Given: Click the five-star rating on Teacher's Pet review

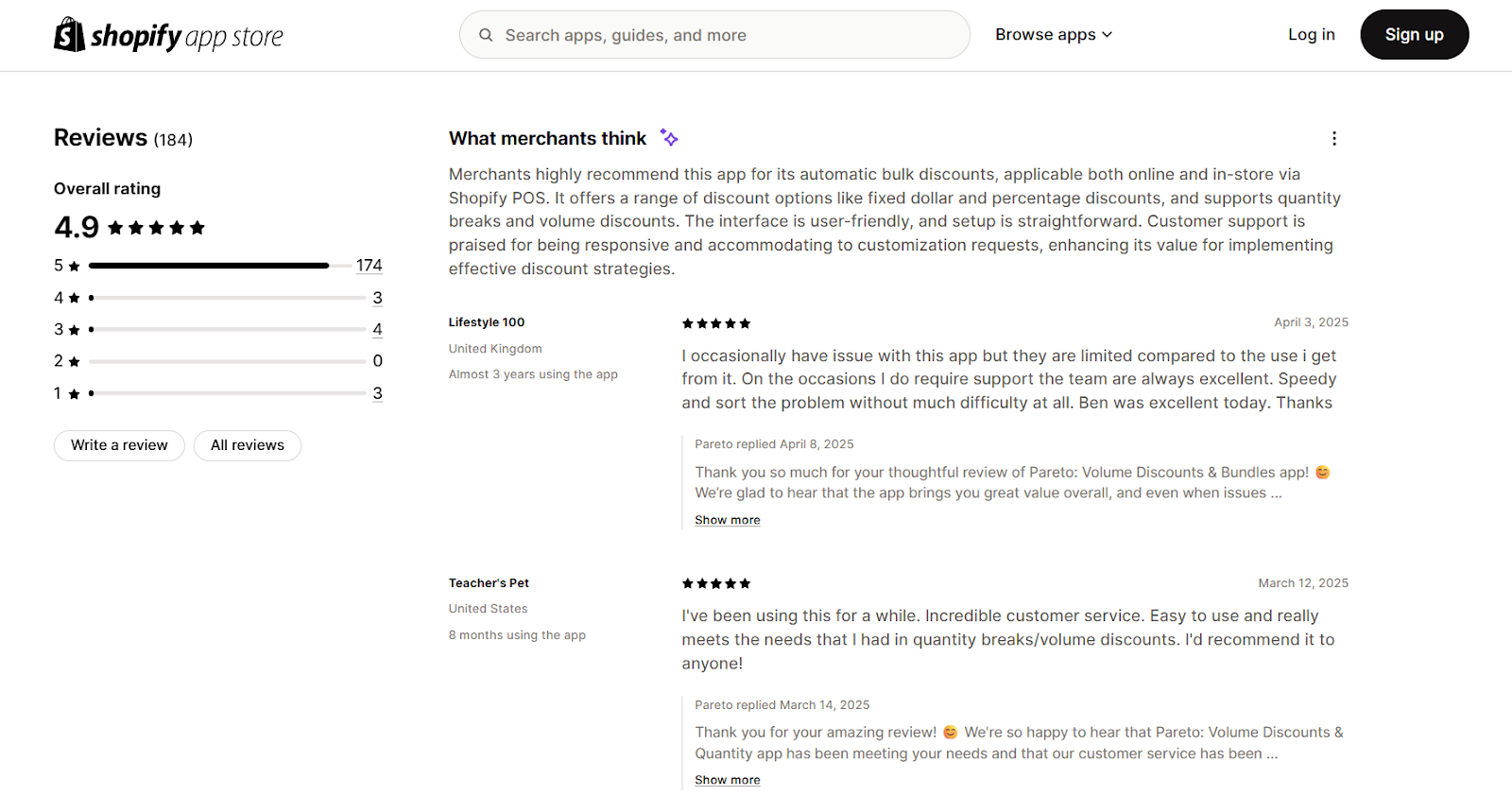Looking at the screenshot, I should 716,583.
